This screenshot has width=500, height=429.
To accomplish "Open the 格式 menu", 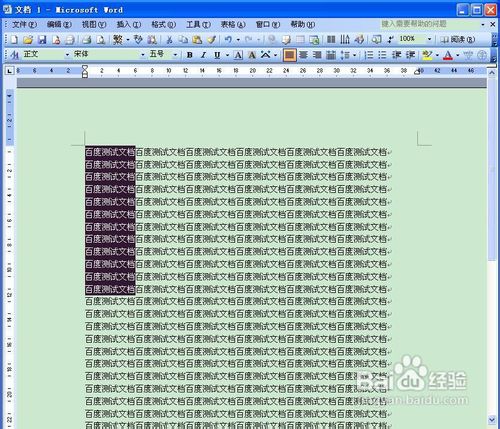I will [x=163, y=24].
